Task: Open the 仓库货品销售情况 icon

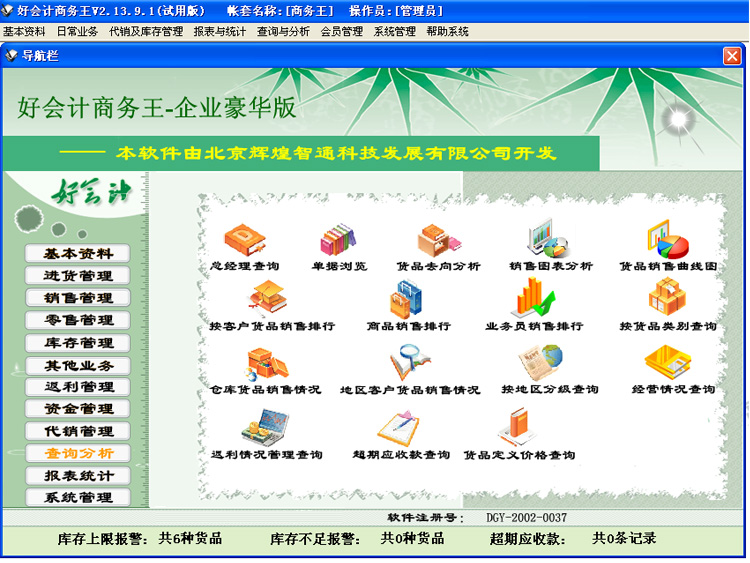Action: (x=267, y=365)
